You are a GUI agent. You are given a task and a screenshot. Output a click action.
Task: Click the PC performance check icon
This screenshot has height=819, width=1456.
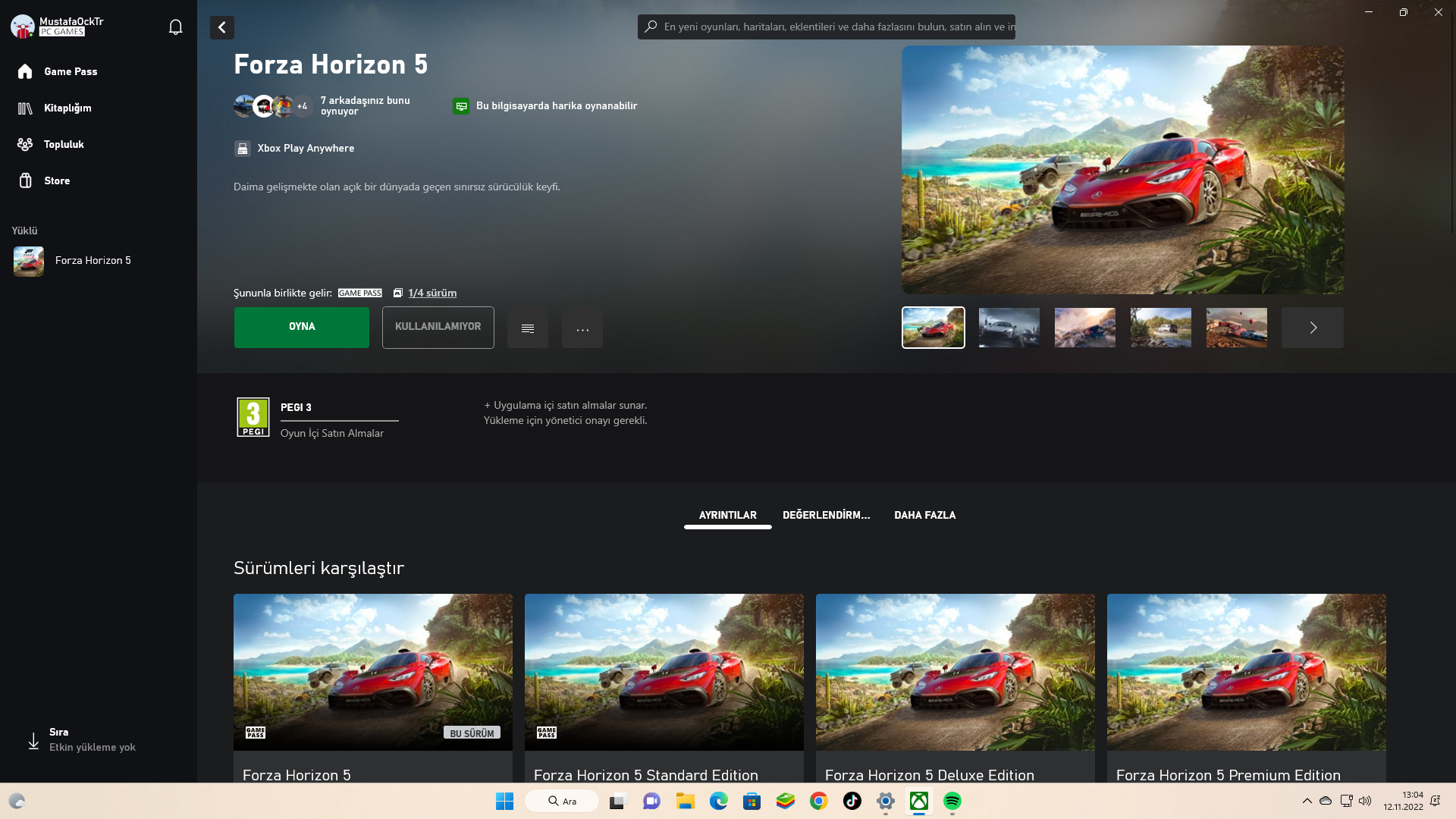point(461,106)
